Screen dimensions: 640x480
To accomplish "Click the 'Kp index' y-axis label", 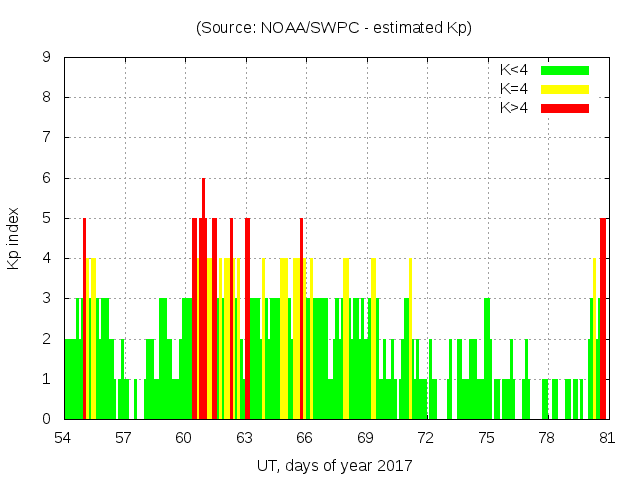I will [x=14, y=239].
